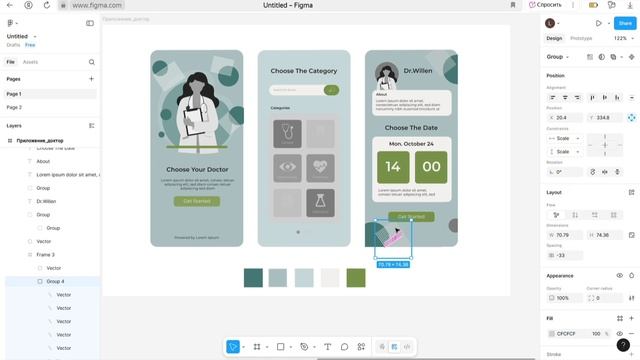
Task: Select the Rectangle shape tool
Action: coord(280,347)
